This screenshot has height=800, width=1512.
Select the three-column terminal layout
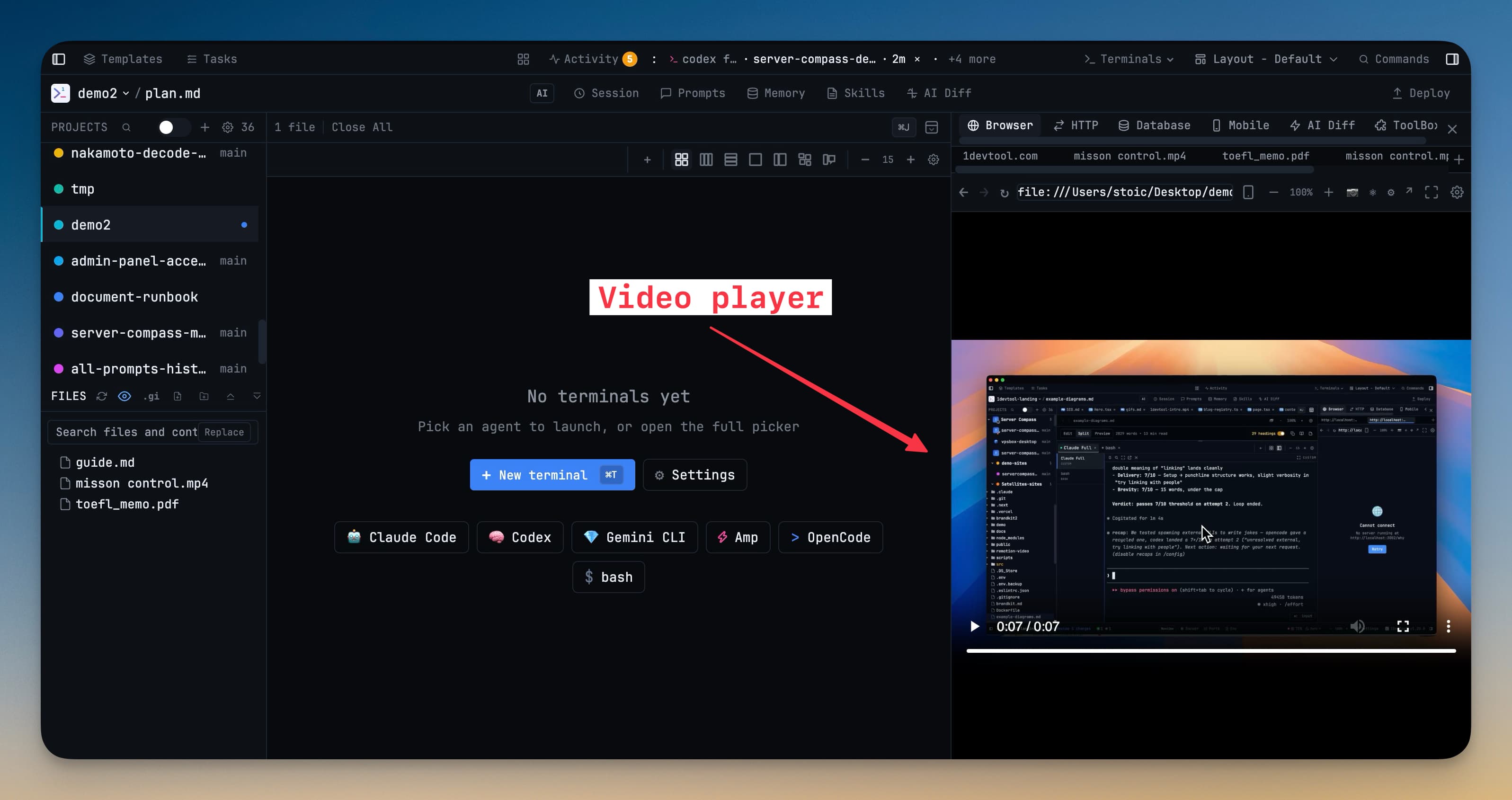tap(706, 160)
